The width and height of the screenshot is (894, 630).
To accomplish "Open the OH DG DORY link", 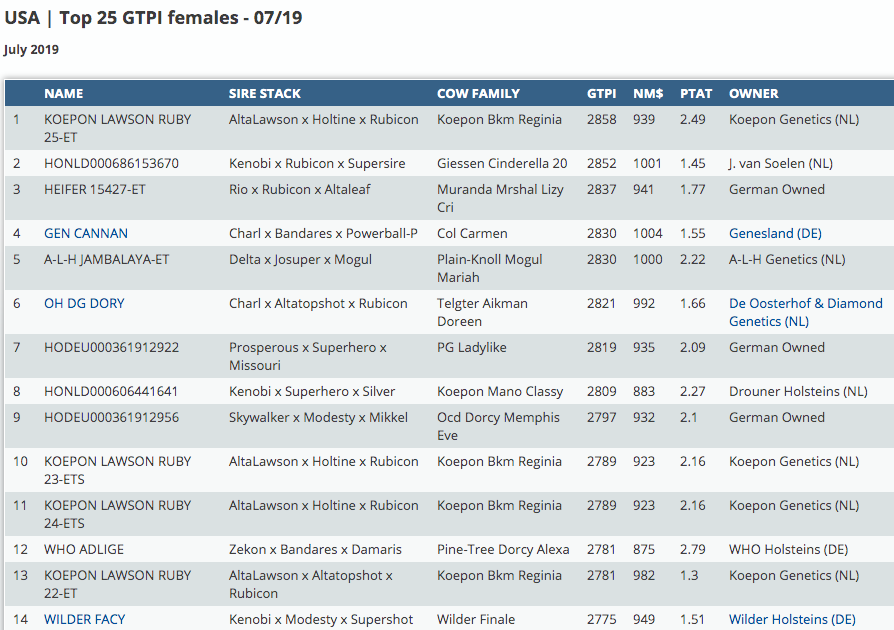I will (84, 303).
